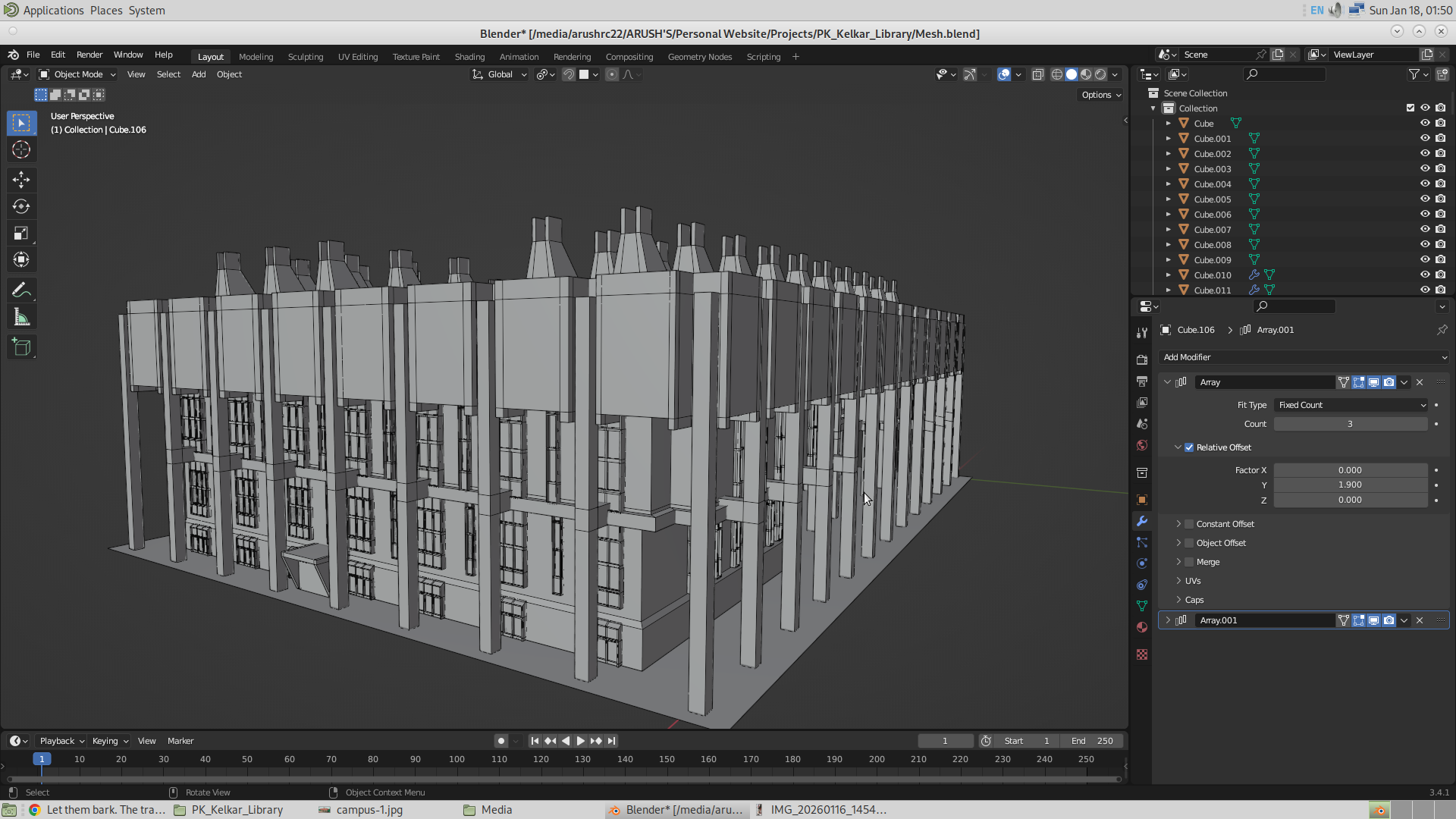Activate the Annotate pencil tool
Screen dimensions: 1456x819
point(21,290)
